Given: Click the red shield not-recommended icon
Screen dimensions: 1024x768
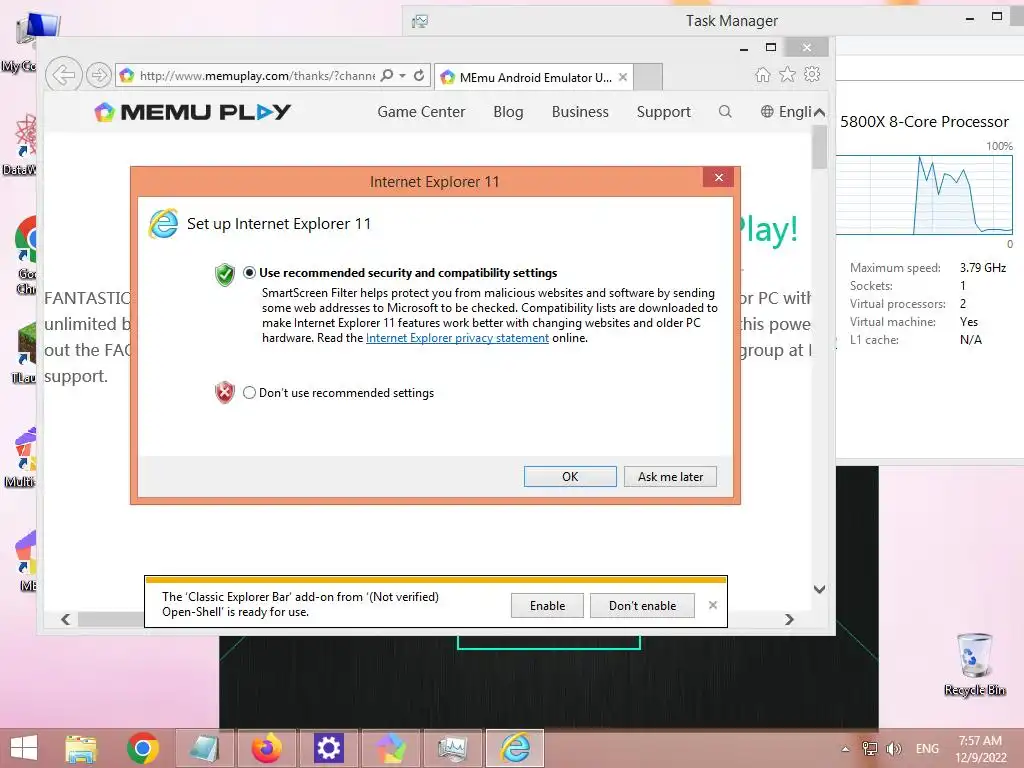Looking at the screenshot, I should tap(225, 392).
